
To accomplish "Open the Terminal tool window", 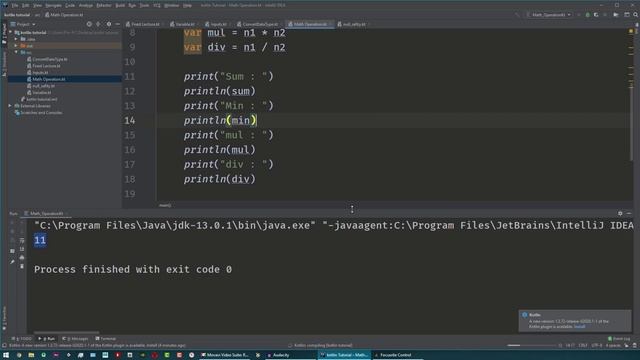I will click(x=106, y=338).
